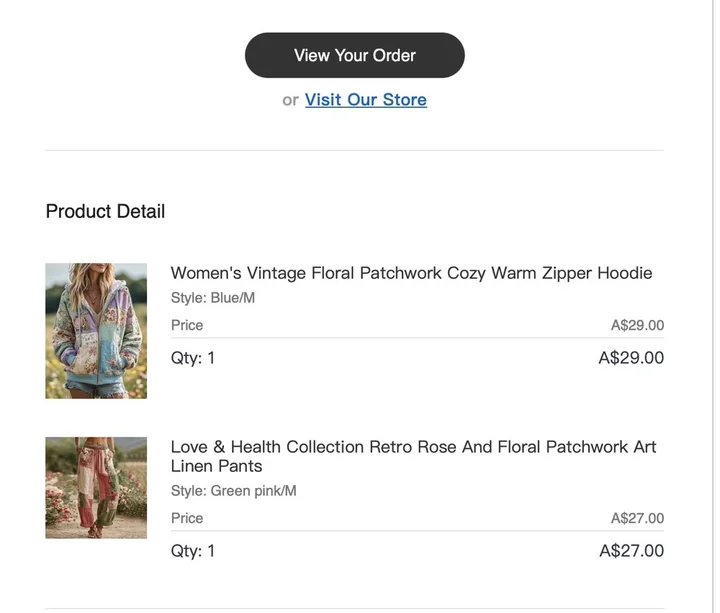Viewport: 720px width, 613px height.
Task: Click the word 'or' before the store link
Action: tap(290, 100)
